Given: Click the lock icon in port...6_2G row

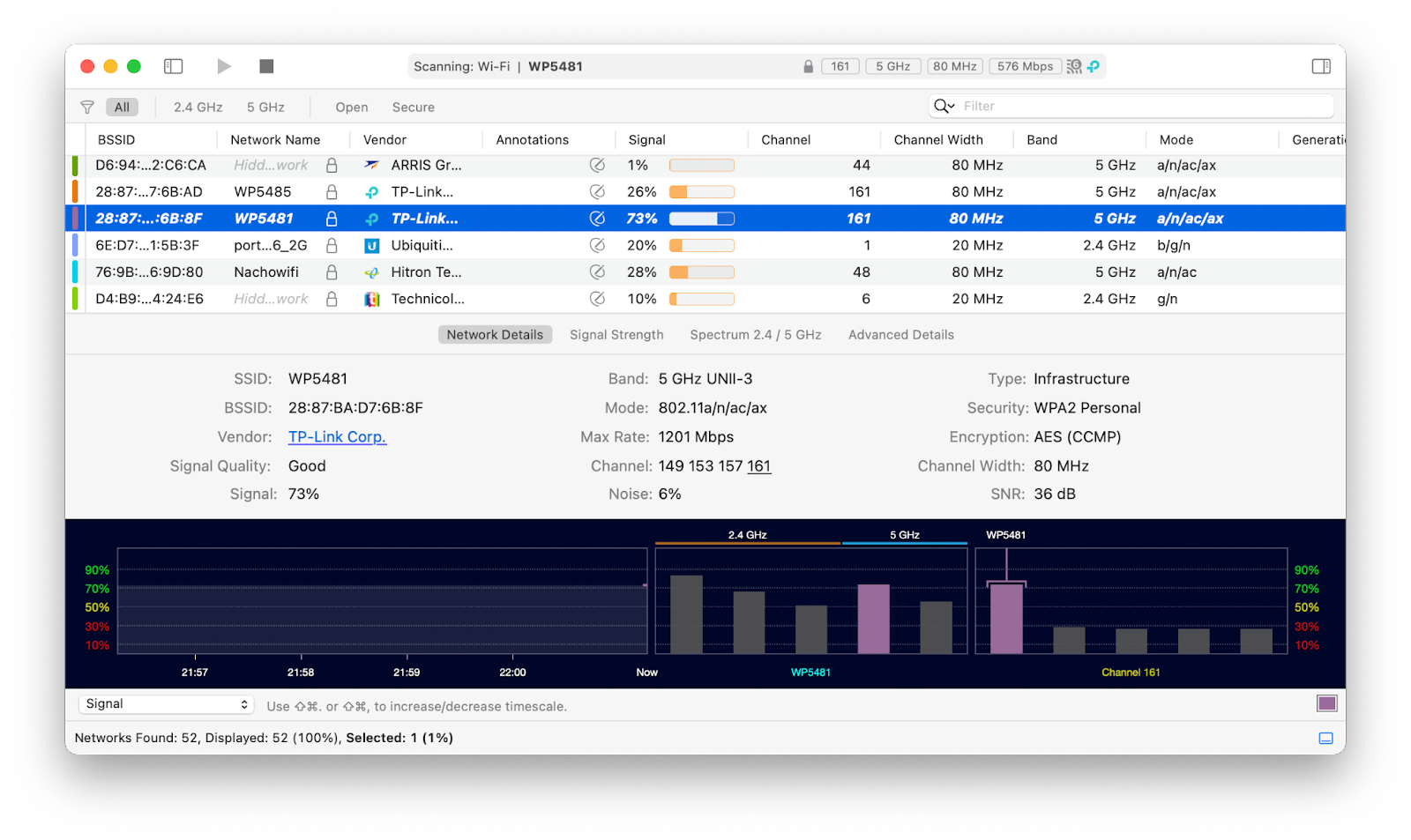Looking at the screenshot, I should pos(332,246).
